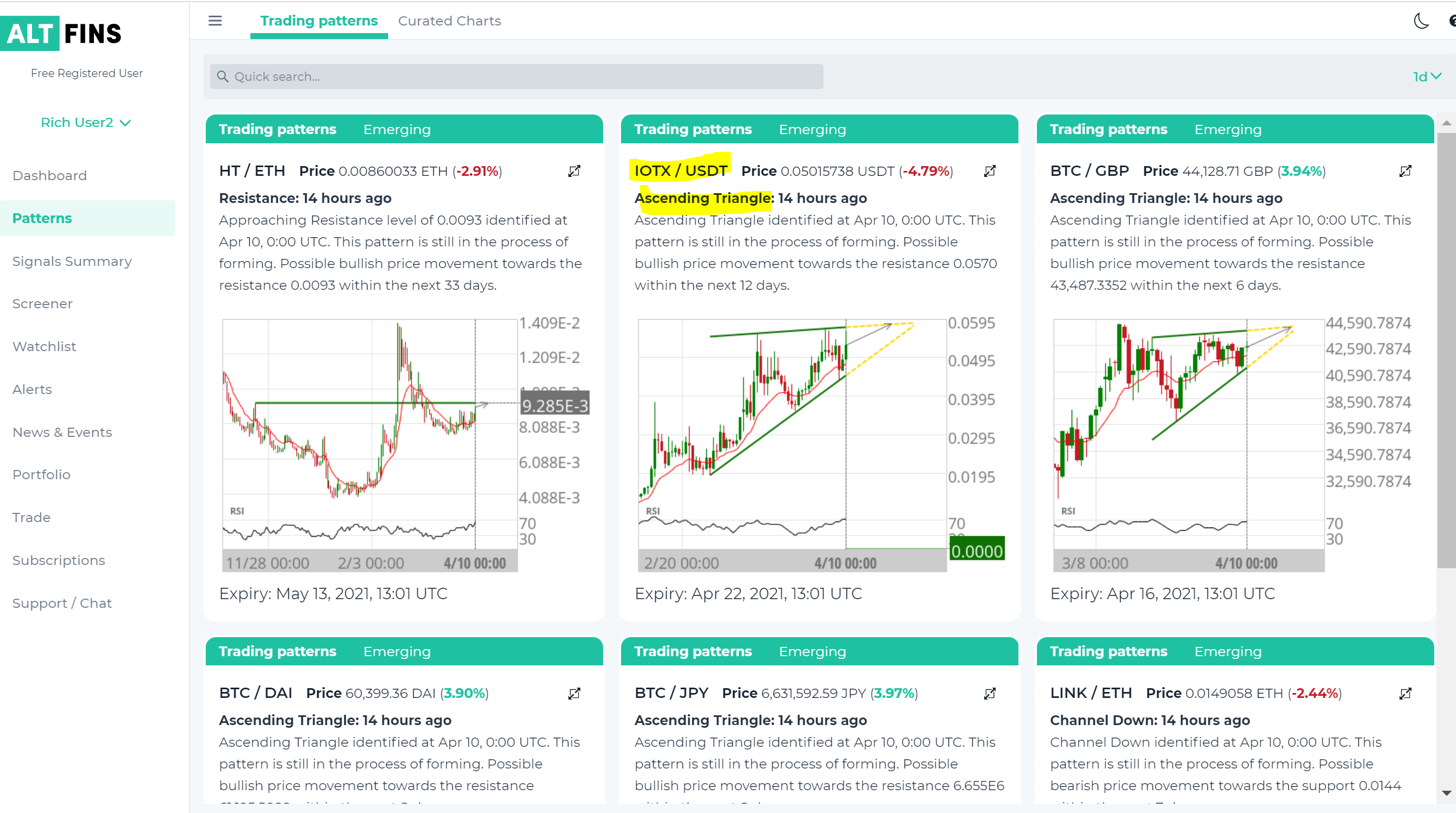Select Emerging tab on HT / ETH card

(397, 129)
